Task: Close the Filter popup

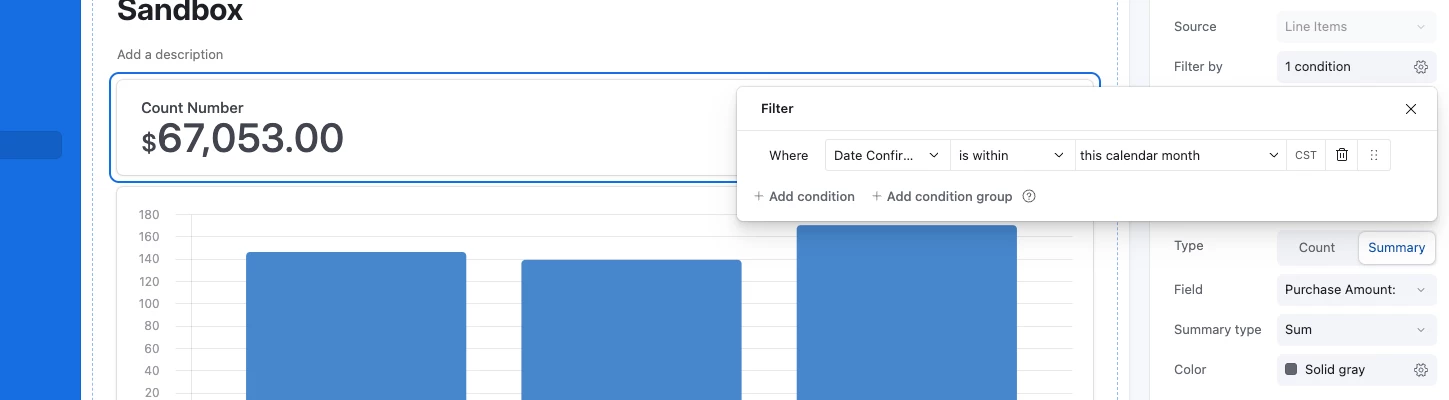Action: [1411, 109]
